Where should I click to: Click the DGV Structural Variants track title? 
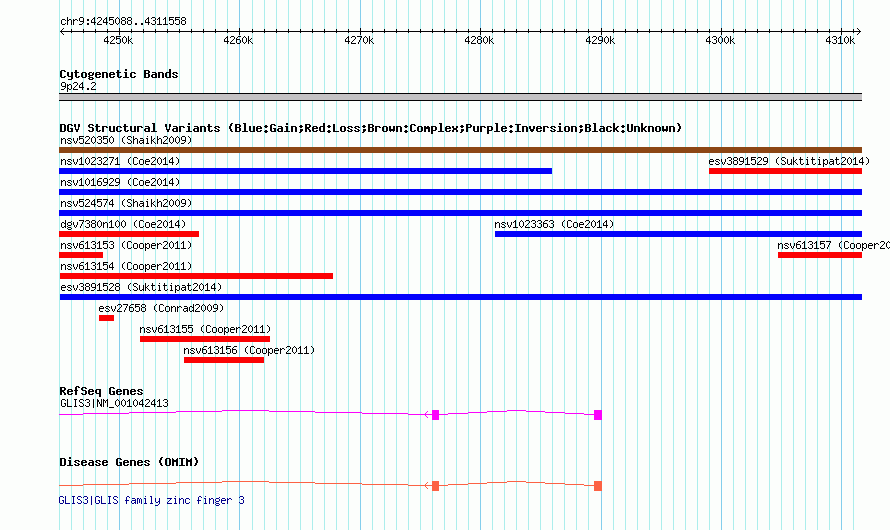pos(370,128)
